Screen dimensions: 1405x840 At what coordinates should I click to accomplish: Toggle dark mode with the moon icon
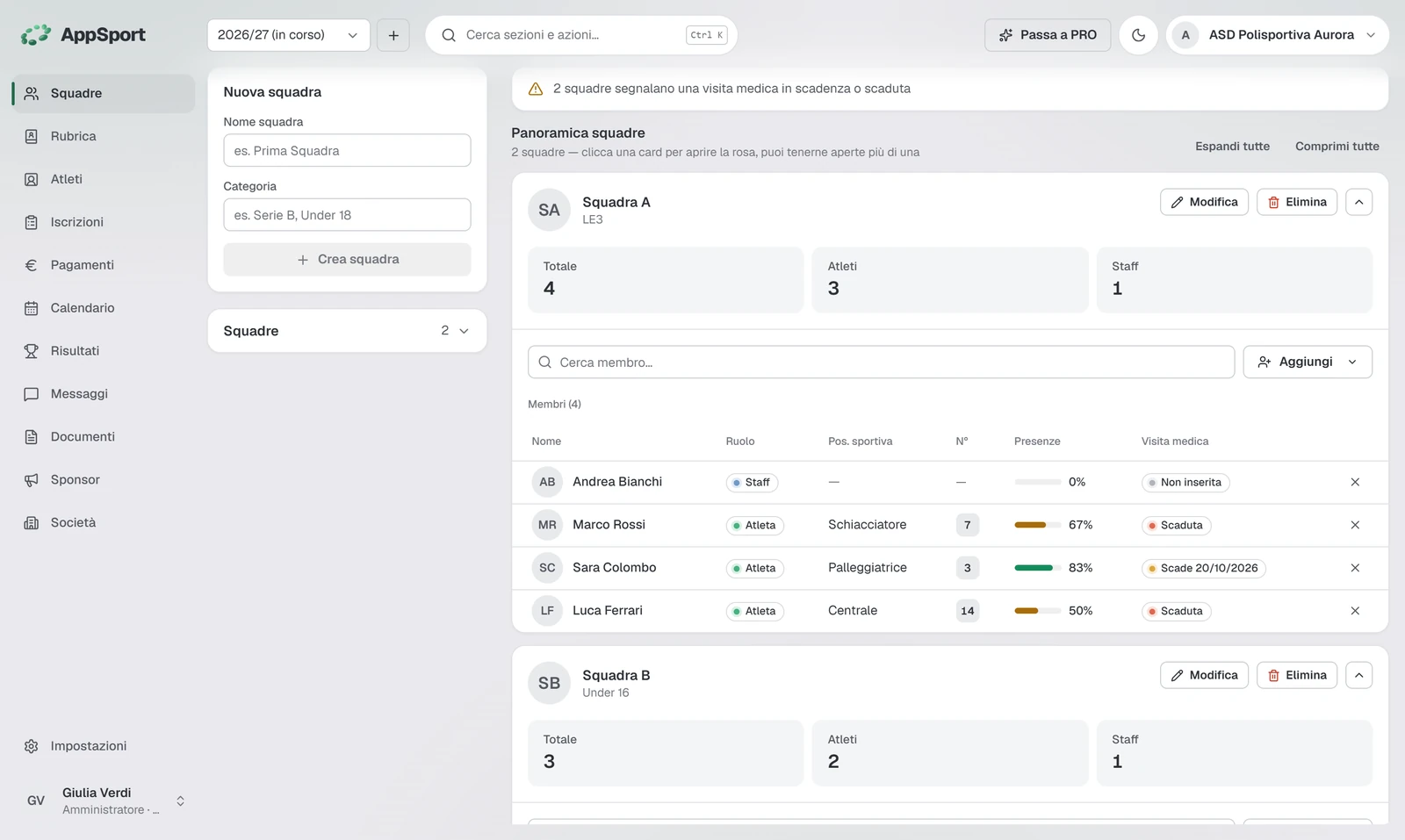[x=1138, y=35]
